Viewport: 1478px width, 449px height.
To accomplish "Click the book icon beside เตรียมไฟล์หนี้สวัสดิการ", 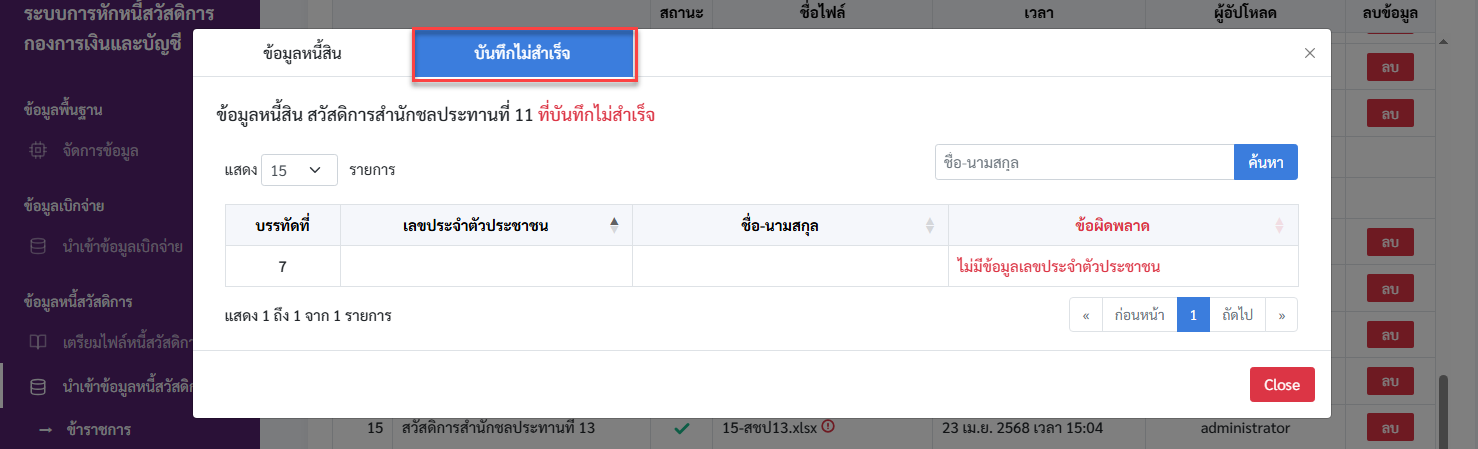I will click(37, 342).
